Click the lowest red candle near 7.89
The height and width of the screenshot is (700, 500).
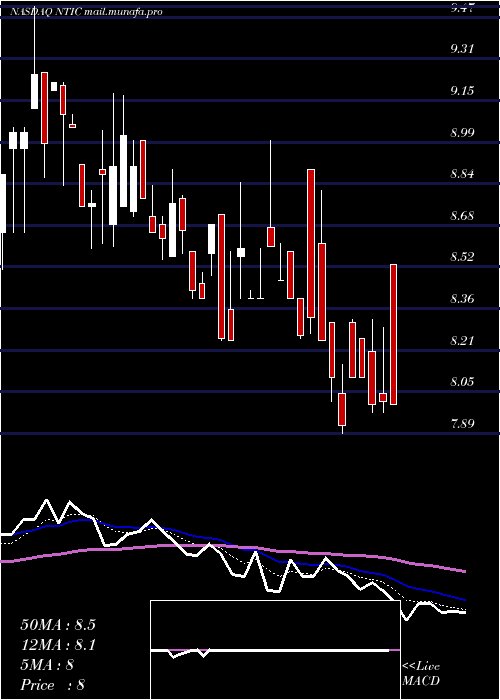click(x=342, y=409)
